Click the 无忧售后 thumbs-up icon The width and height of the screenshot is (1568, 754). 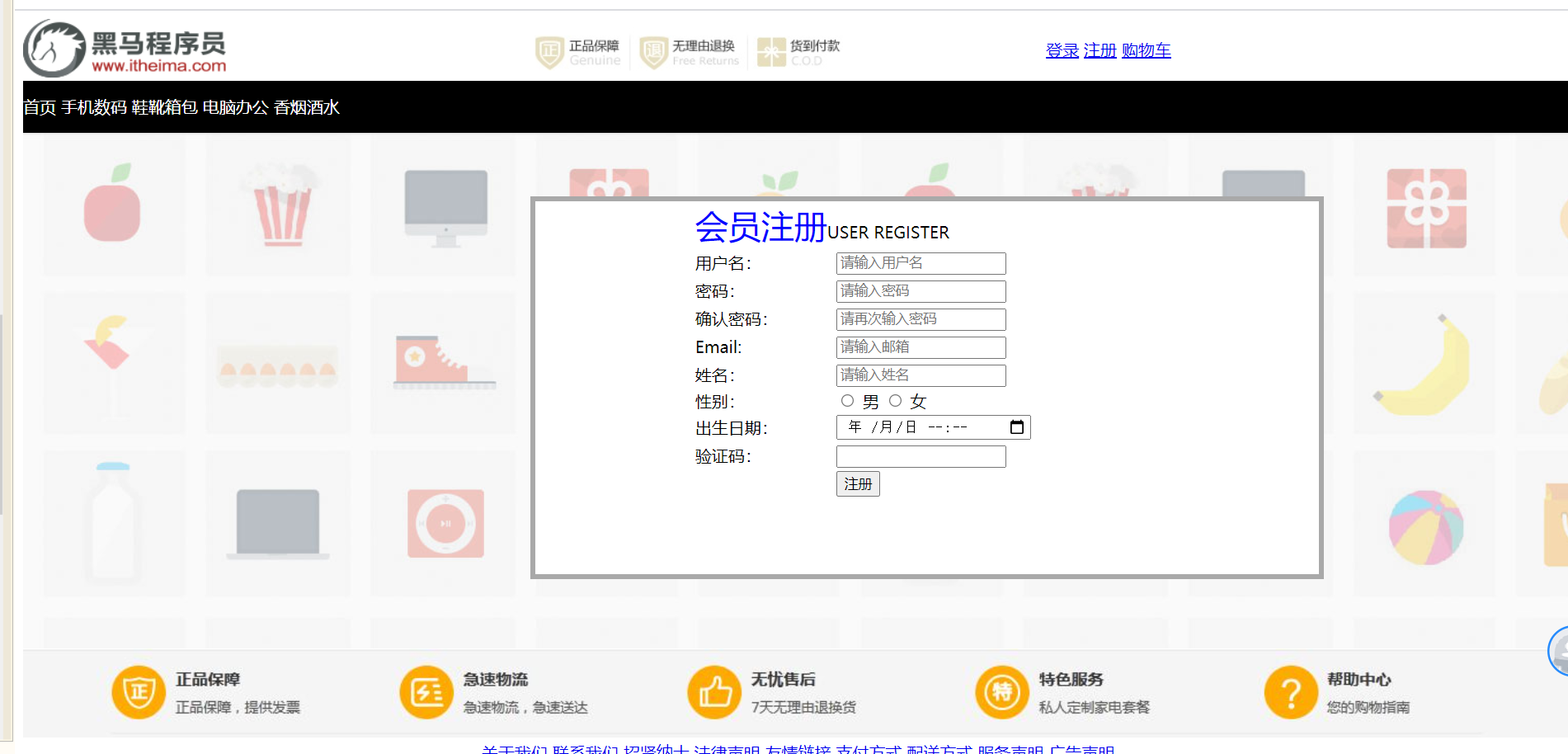(x=713, y=692)
